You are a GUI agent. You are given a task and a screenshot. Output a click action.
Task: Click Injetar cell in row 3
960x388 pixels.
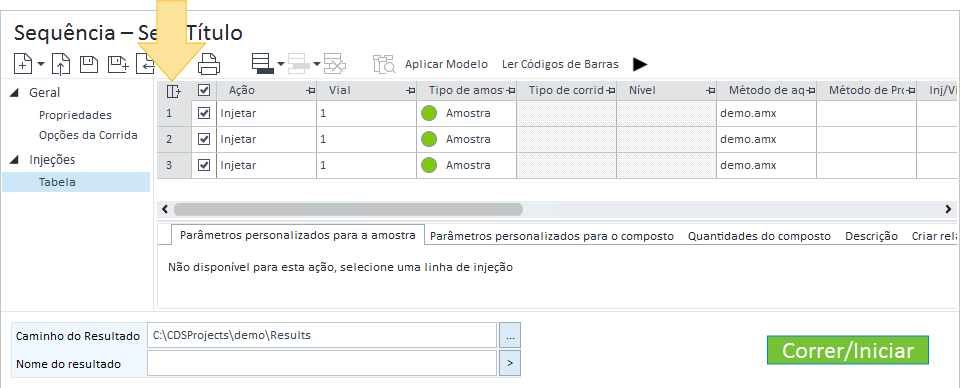(x=266, y=165)
